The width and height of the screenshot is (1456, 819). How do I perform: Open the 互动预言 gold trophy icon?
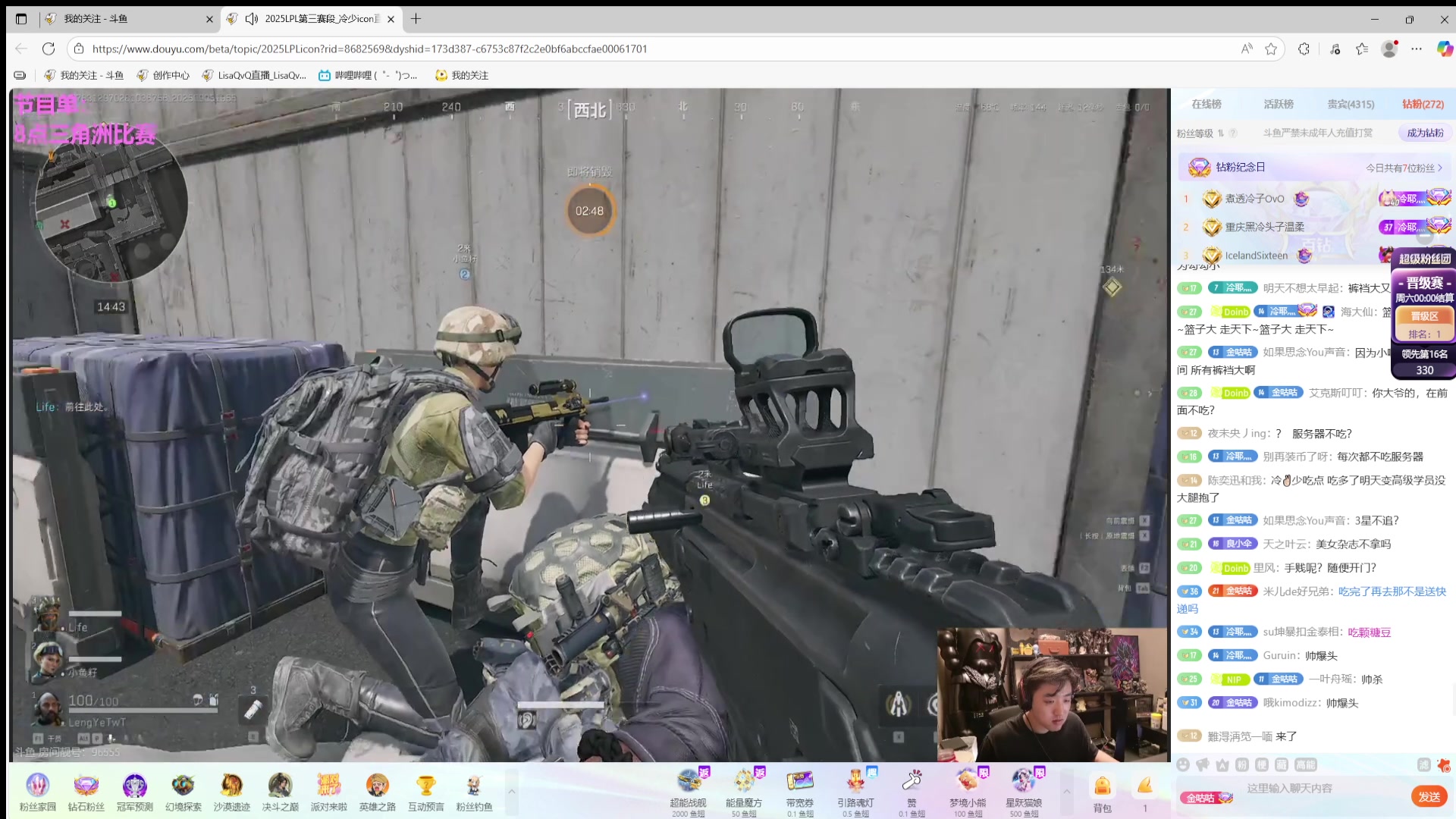pos(425,791)
